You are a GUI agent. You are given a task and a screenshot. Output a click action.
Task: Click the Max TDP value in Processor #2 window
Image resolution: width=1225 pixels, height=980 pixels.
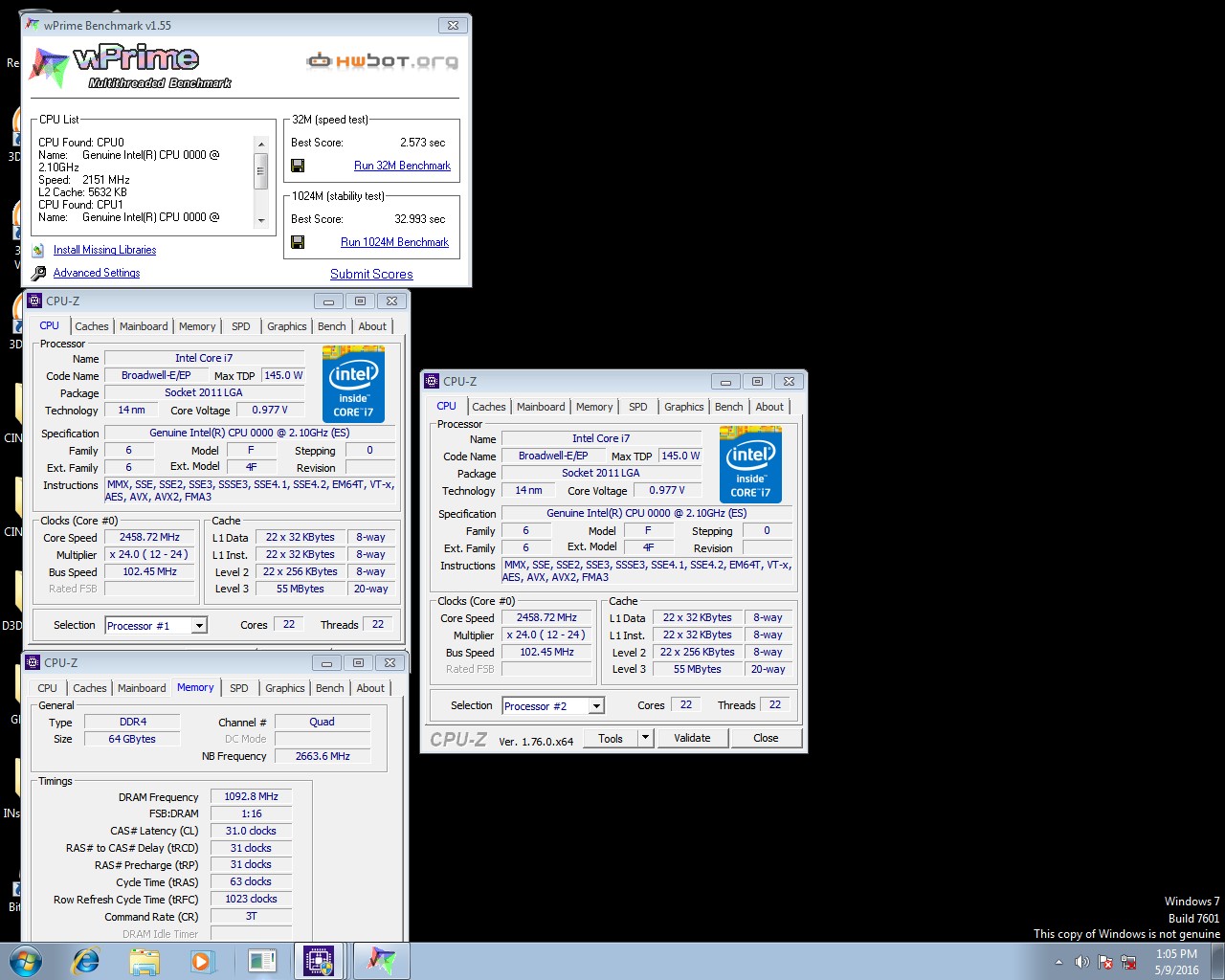(680, 456)
